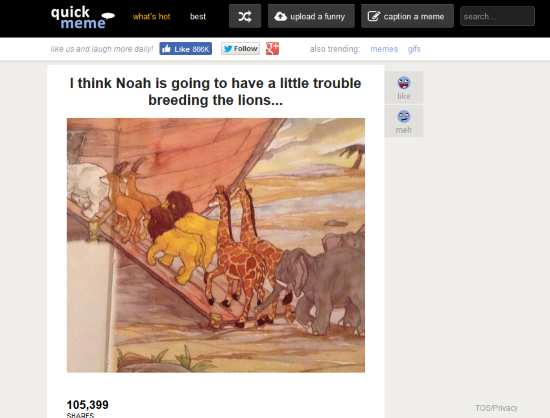Open the "best" tab
The height and width of the screenshot is (418, 550).
click(x=198, y=16)
